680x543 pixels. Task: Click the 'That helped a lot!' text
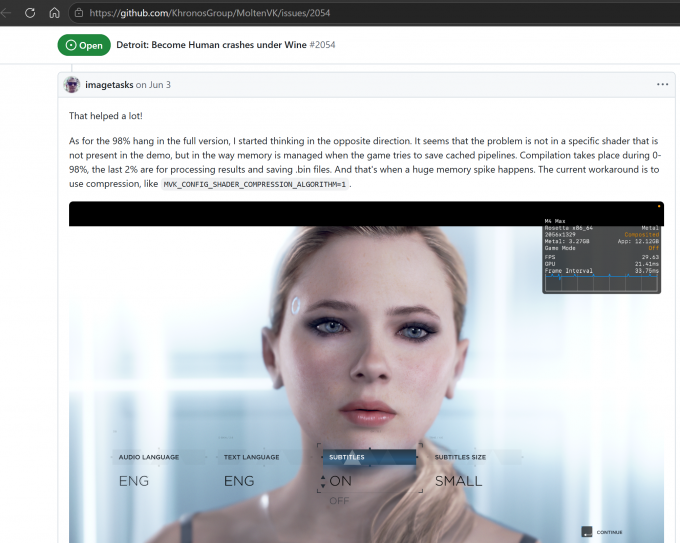click(106, 116)
